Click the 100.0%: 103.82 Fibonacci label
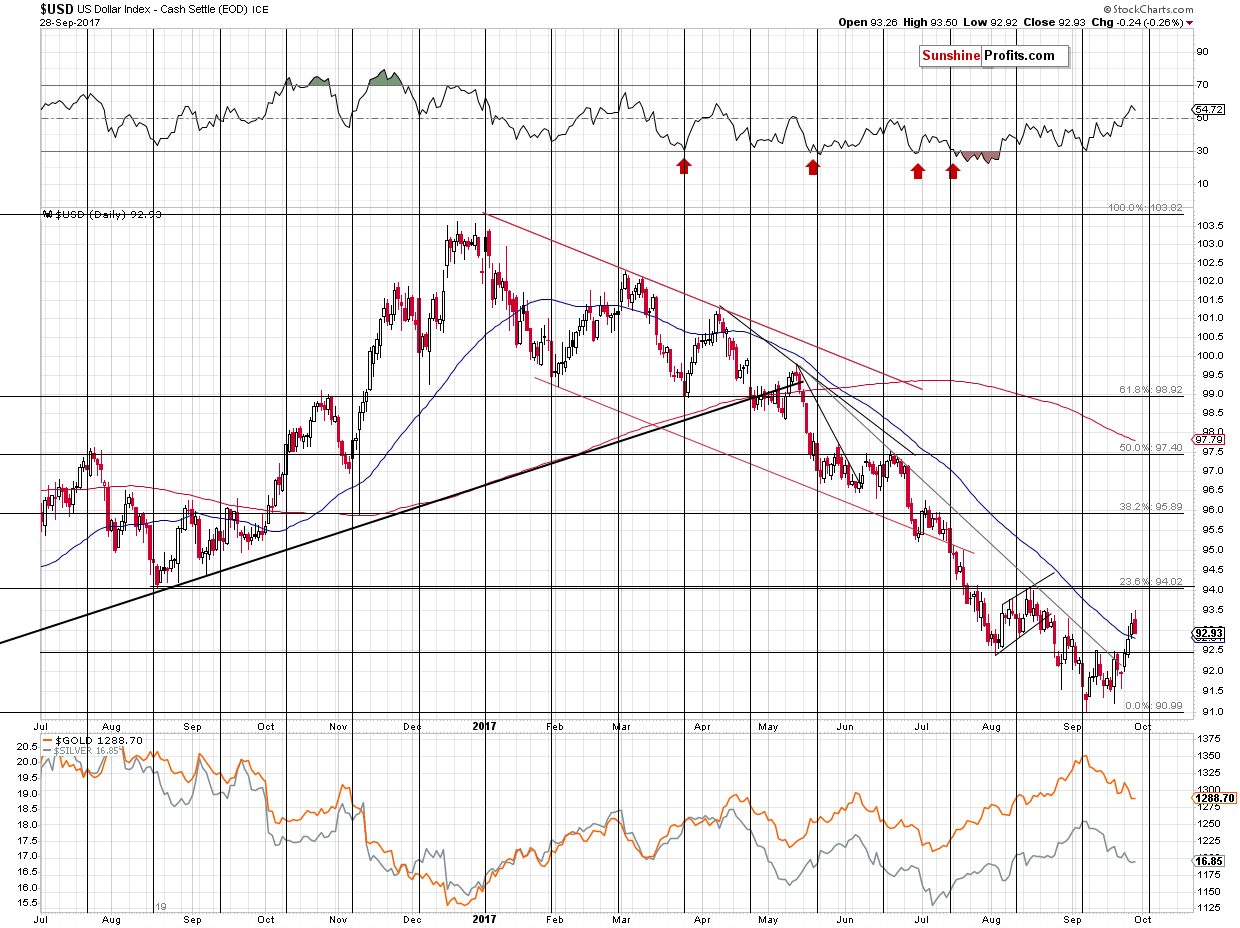Image resolution: width=1240 pixels, height=928 pixels. pyautogui.click(x=1145, y=208)
